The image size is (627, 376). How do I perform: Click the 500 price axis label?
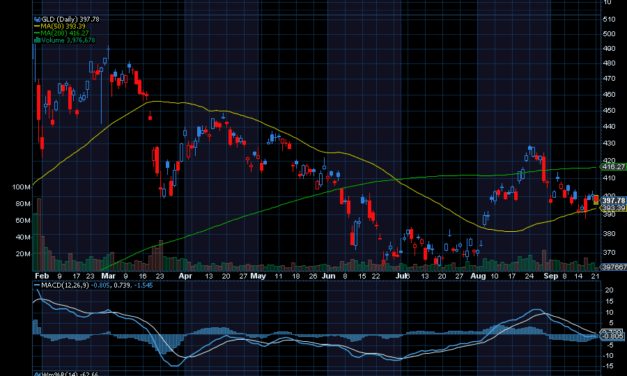click(609, 34)
